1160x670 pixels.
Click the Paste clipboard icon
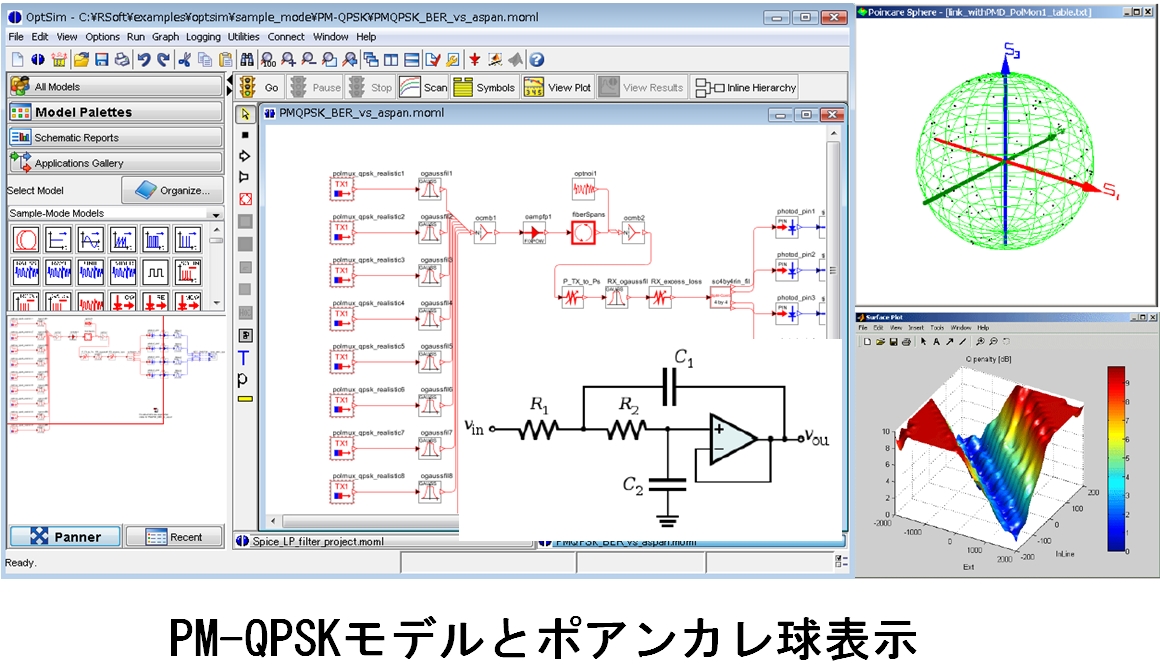coord(226,60)
